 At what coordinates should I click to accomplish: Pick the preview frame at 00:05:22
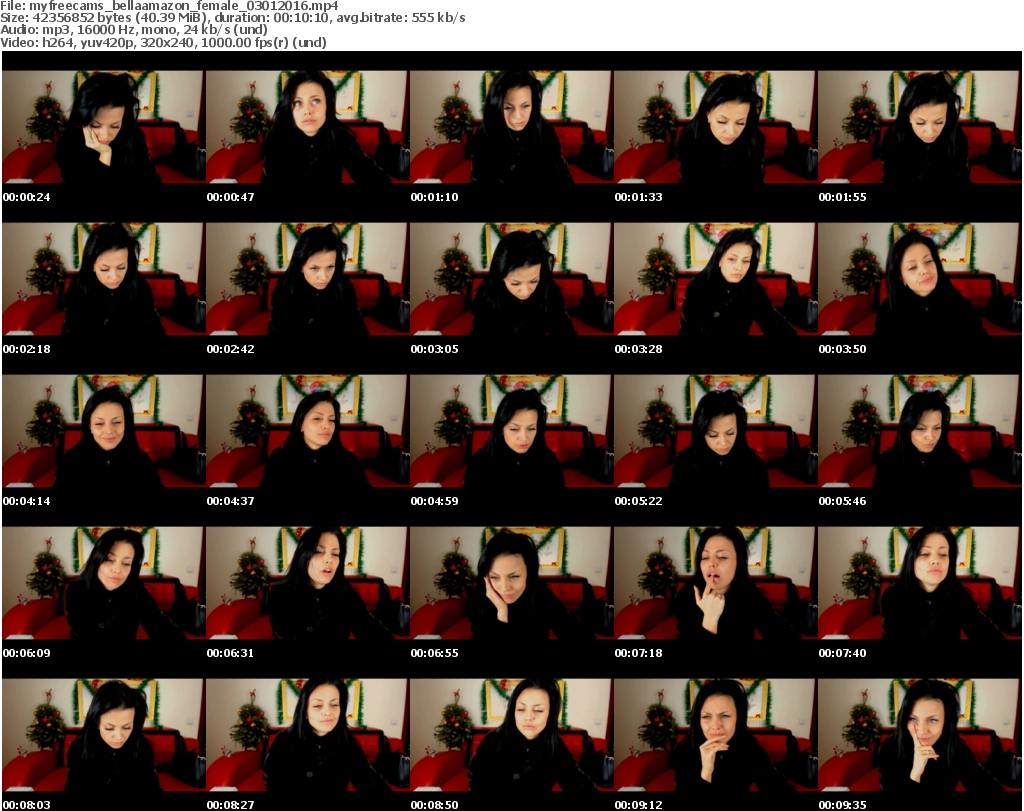coord(715,432)
